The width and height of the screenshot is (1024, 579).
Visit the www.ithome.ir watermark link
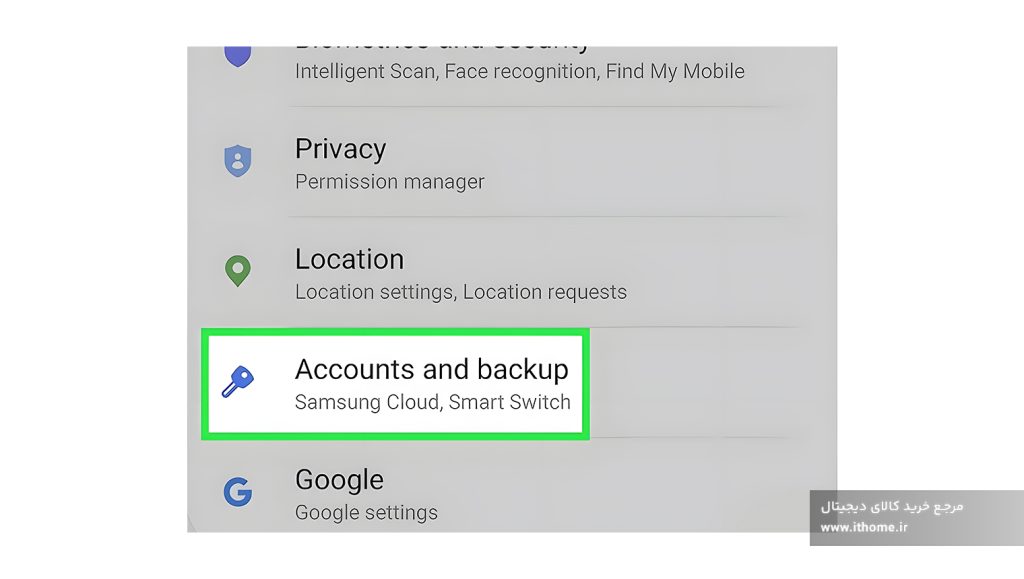864,527
